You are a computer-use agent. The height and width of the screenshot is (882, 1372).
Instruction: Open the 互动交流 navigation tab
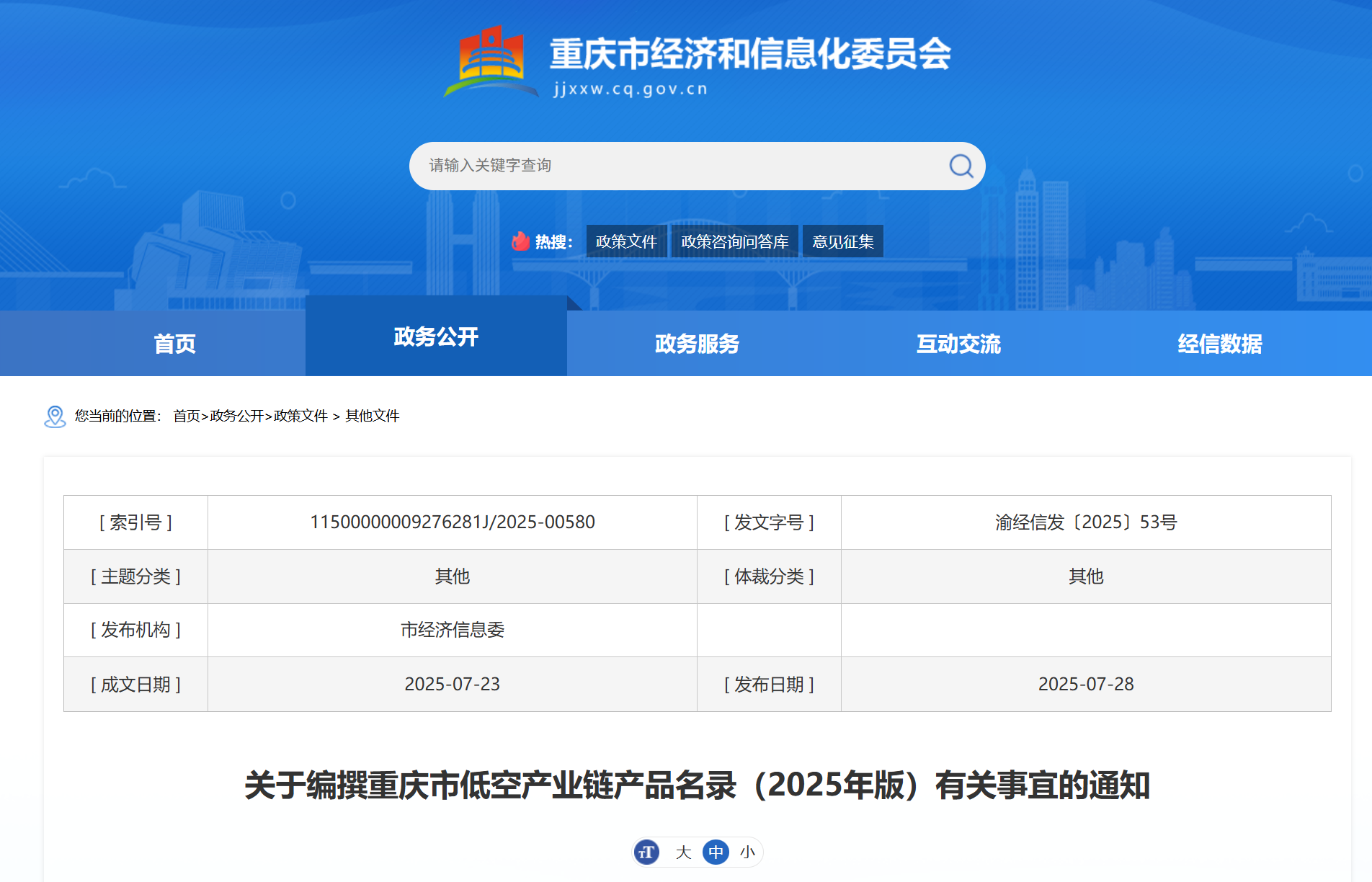click(x=958, y=344)
